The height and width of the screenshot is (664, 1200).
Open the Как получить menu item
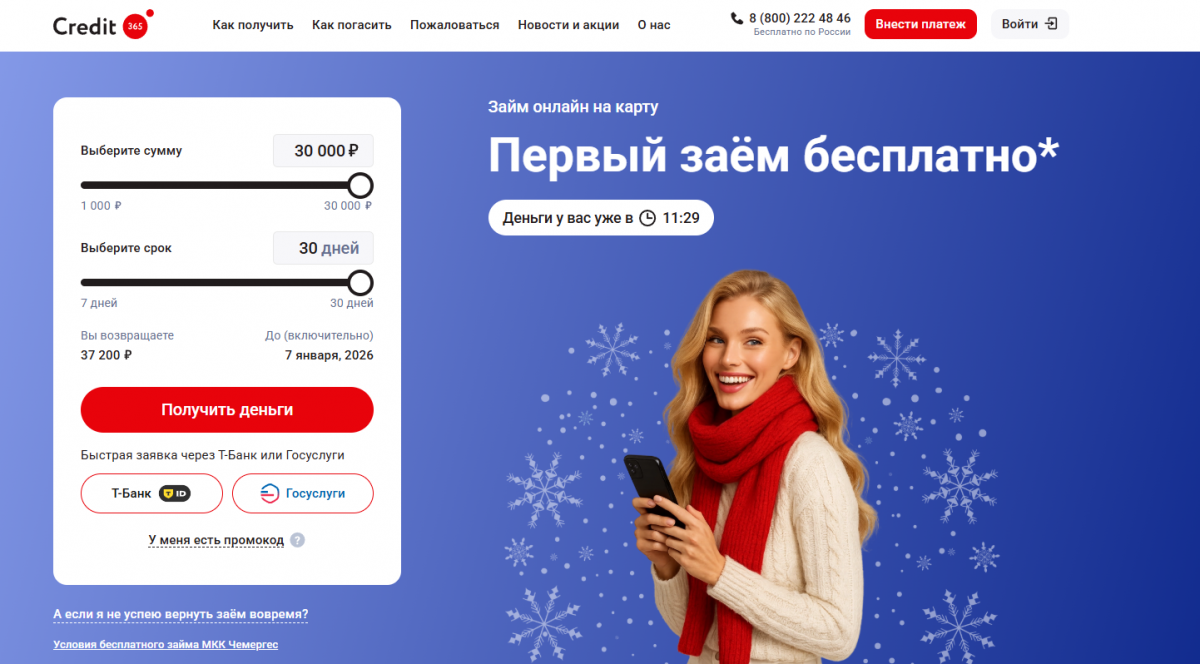point(253,25)
